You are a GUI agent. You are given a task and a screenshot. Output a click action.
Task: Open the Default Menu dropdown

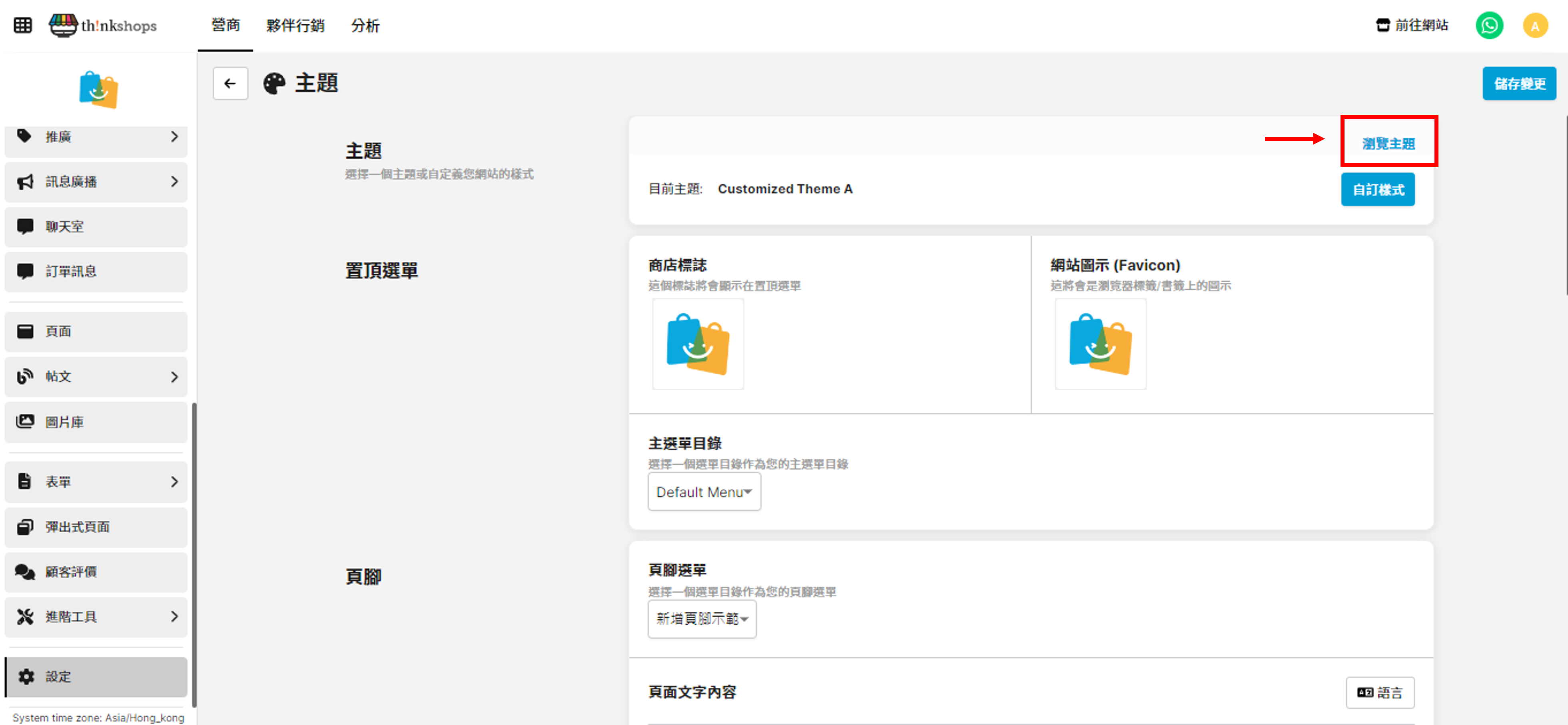point(704,492)
